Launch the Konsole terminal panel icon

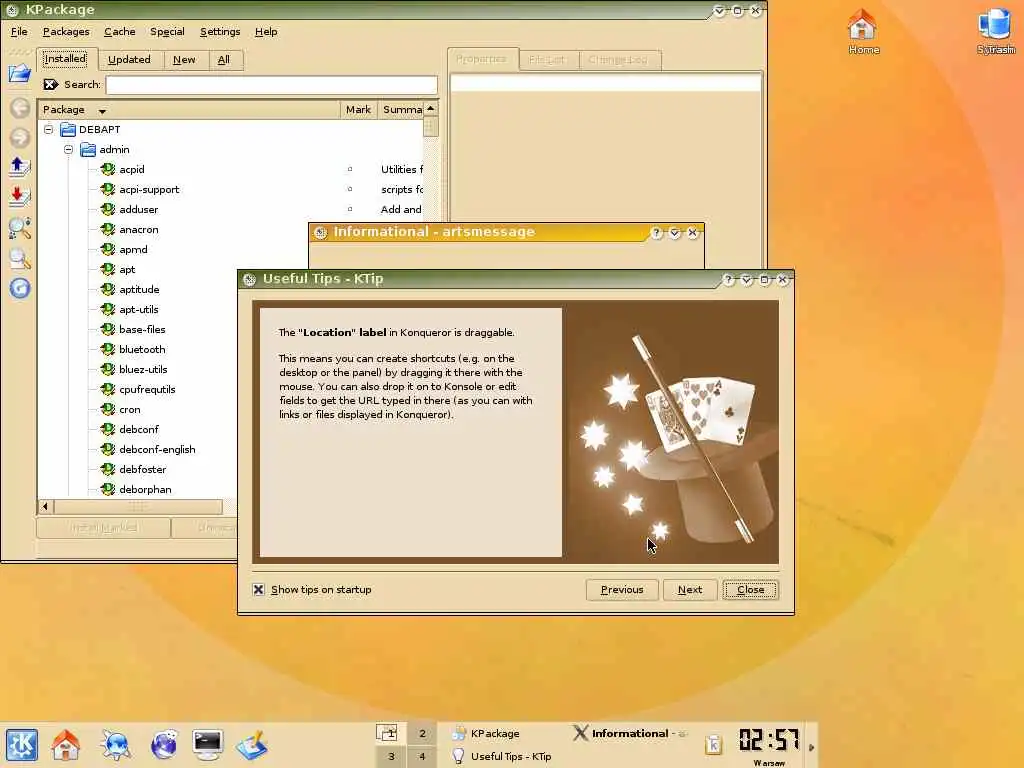point(208,745)
